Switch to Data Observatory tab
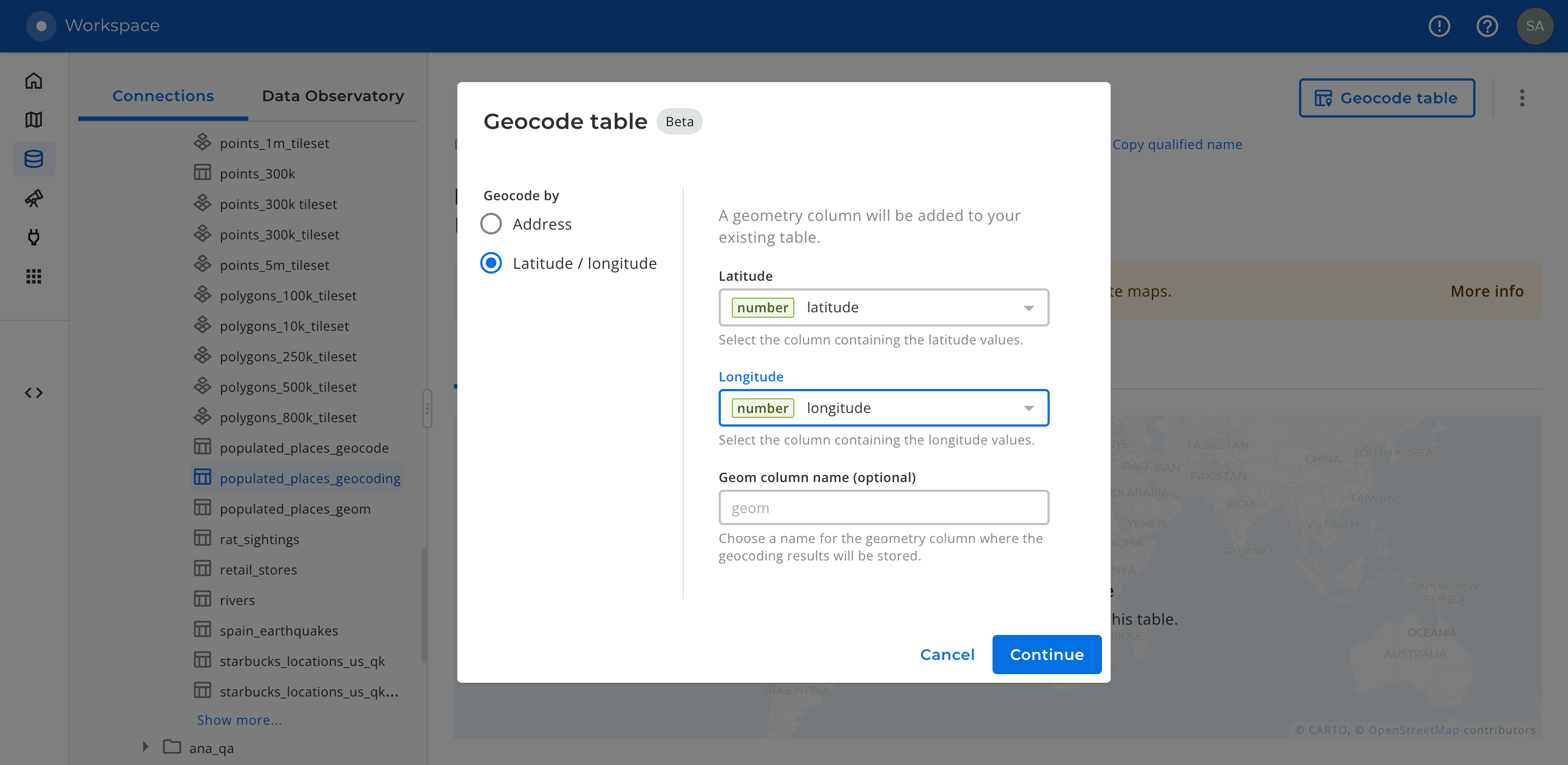The height and width of the screenshot is (765, 1568). (332, 96)
